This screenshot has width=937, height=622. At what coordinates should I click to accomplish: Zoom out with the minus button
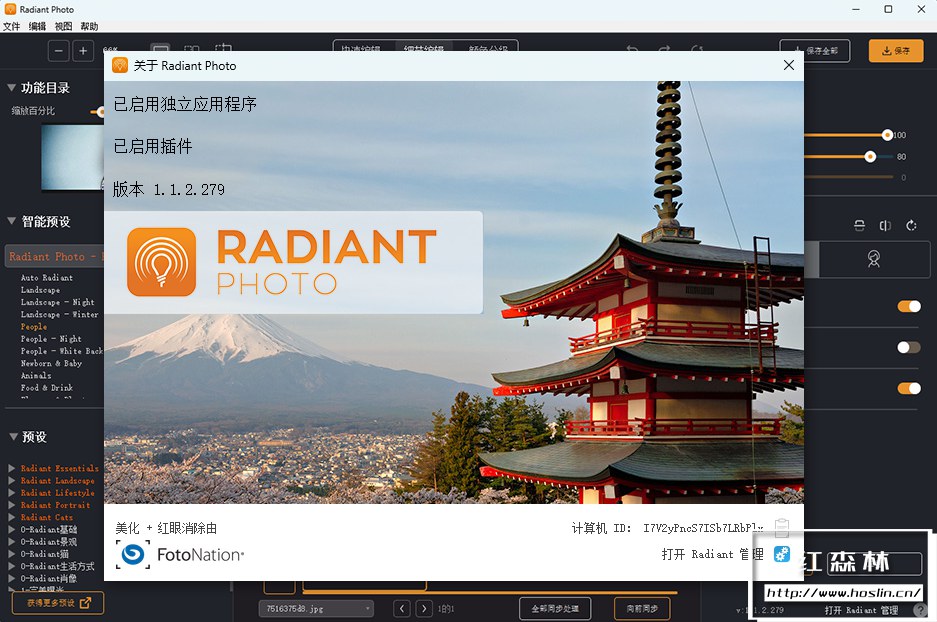tap(59, 51)
